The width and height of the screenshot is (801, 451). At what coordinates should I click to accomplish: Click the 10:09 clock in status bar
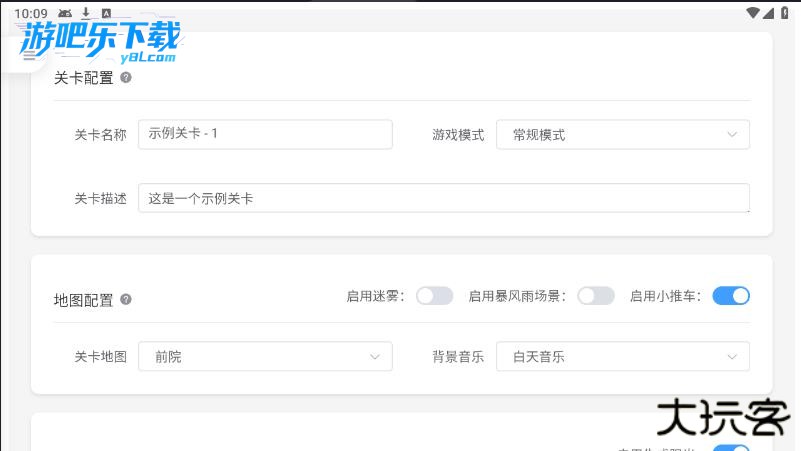31,14
